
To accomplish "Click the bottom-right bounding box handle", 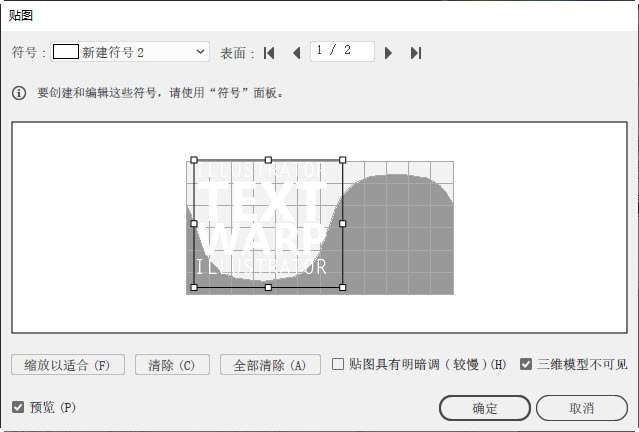I will tap(342, 287).
